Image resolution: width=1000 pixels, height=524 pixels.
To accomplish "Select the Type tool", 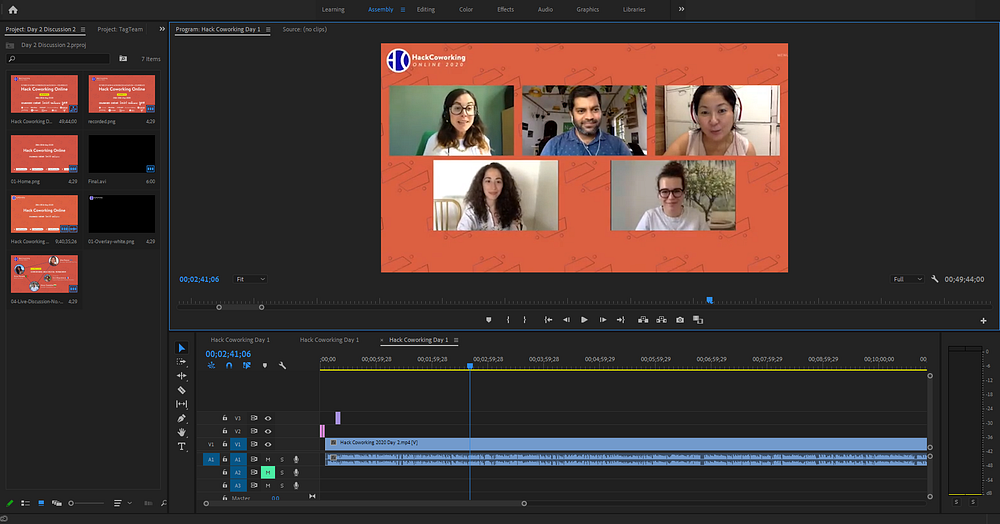I will click(x=182, y=446).
